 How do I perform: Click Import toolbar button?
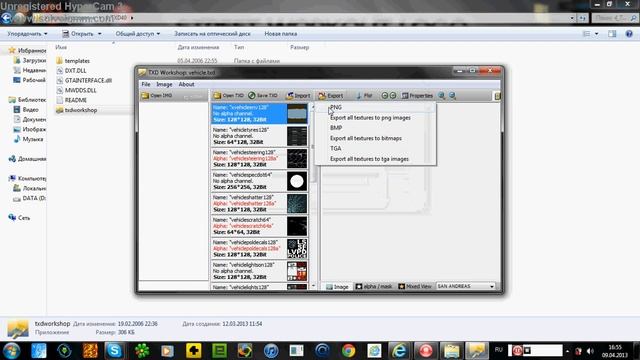pyautogui.click(x=298, y=96)
